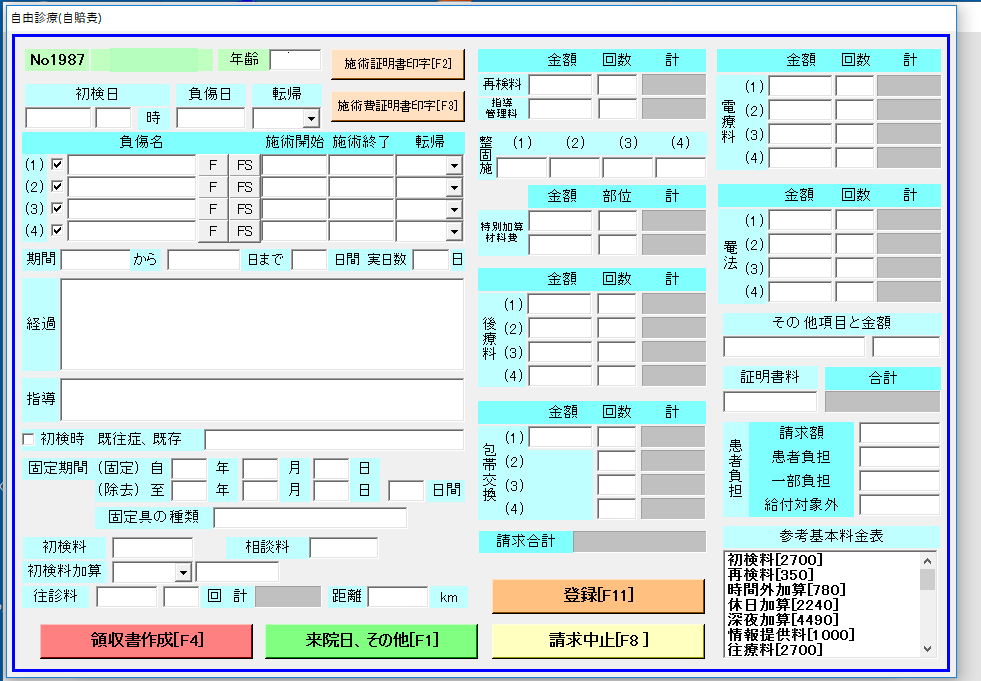Click the 固定具の種類 input field

click(x=310, y=517)
